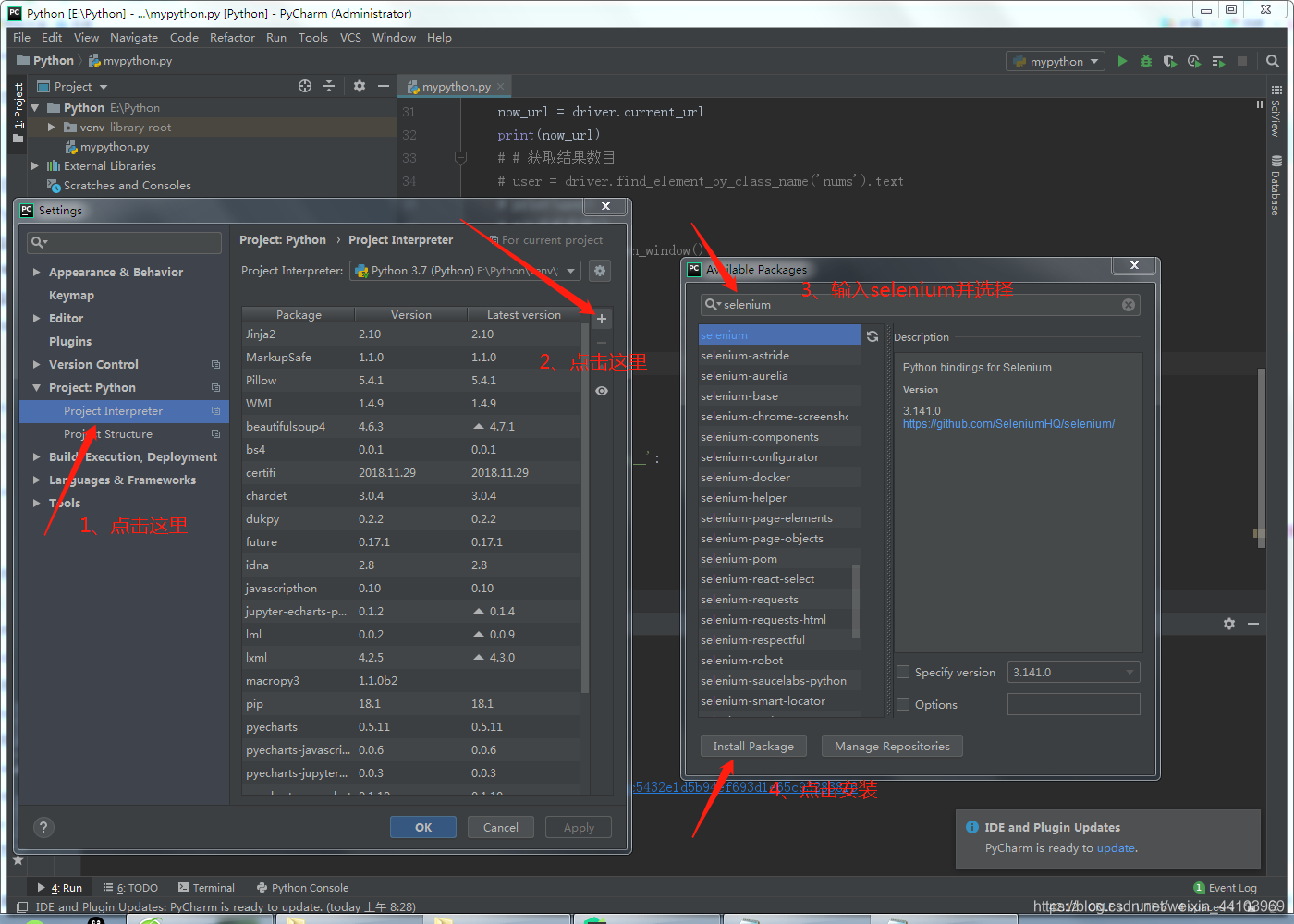Click the Settings help question mark
This screenshot has width=1294, height=924.
[43, 828]
